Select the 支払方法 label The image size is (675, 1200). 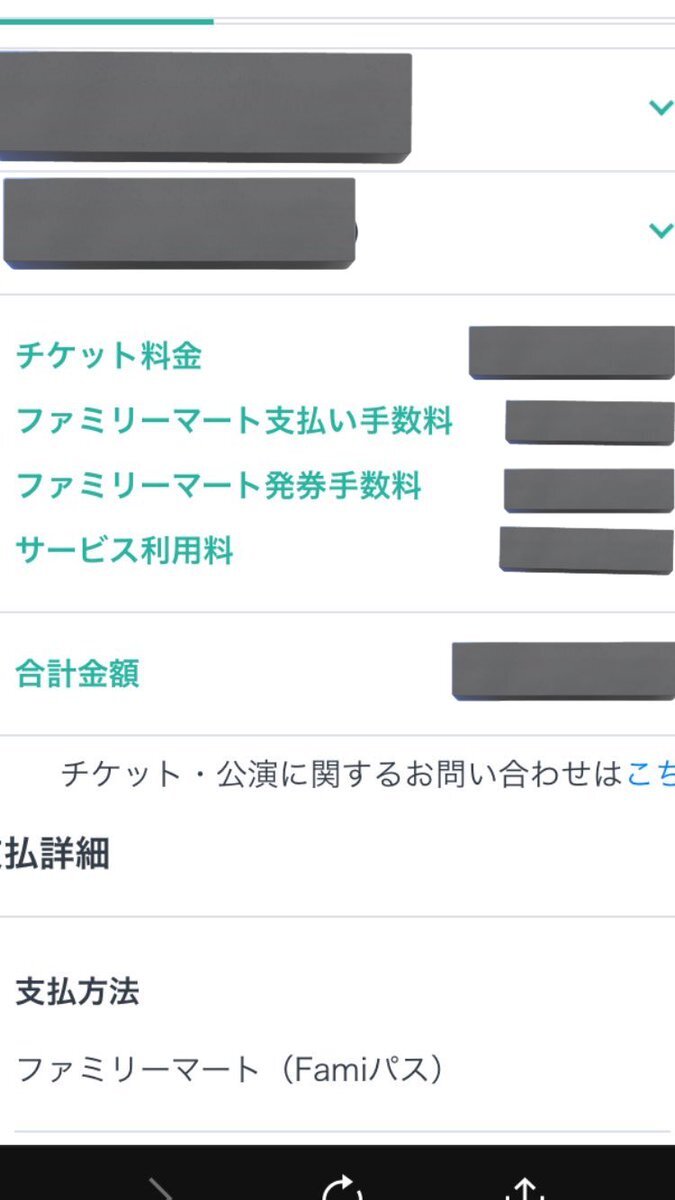[x=77, y=992]
